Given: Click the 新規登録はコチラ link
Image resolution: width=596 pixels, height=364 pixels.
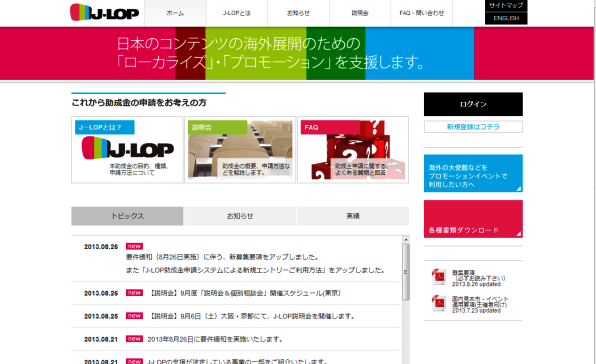Looking at the screenshot, I should tap(473, 127).
